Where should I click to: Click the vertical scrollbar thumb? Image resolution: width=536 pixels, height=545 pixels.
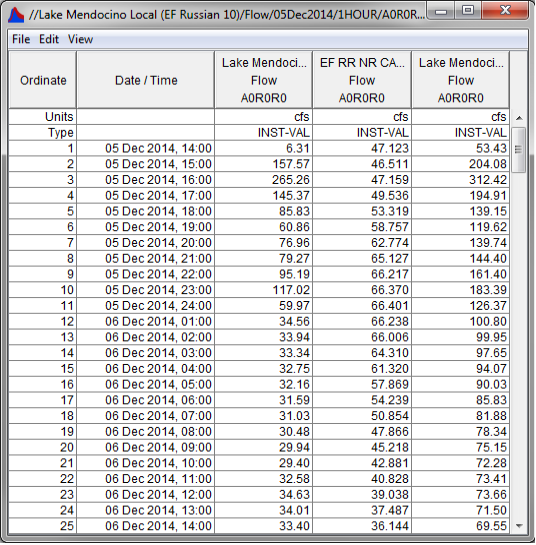(x=519, y=149)
